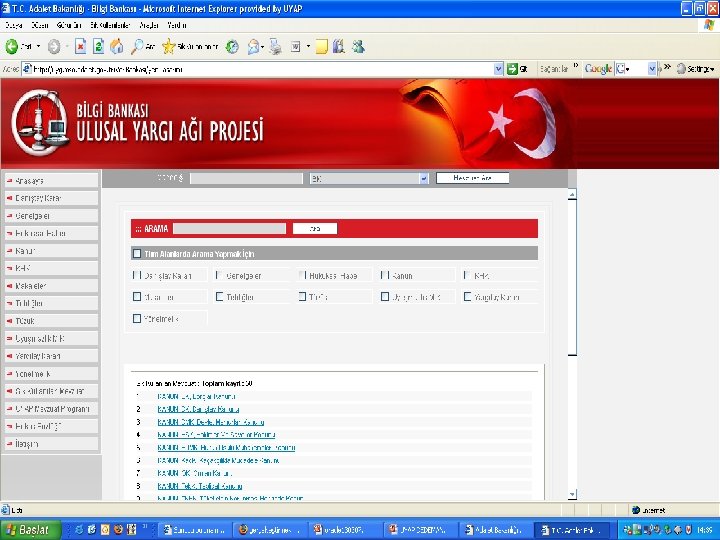Screen dimensions: 720x540
Task: Open İletişim in the left sidebar
Action: coord(51,444)
